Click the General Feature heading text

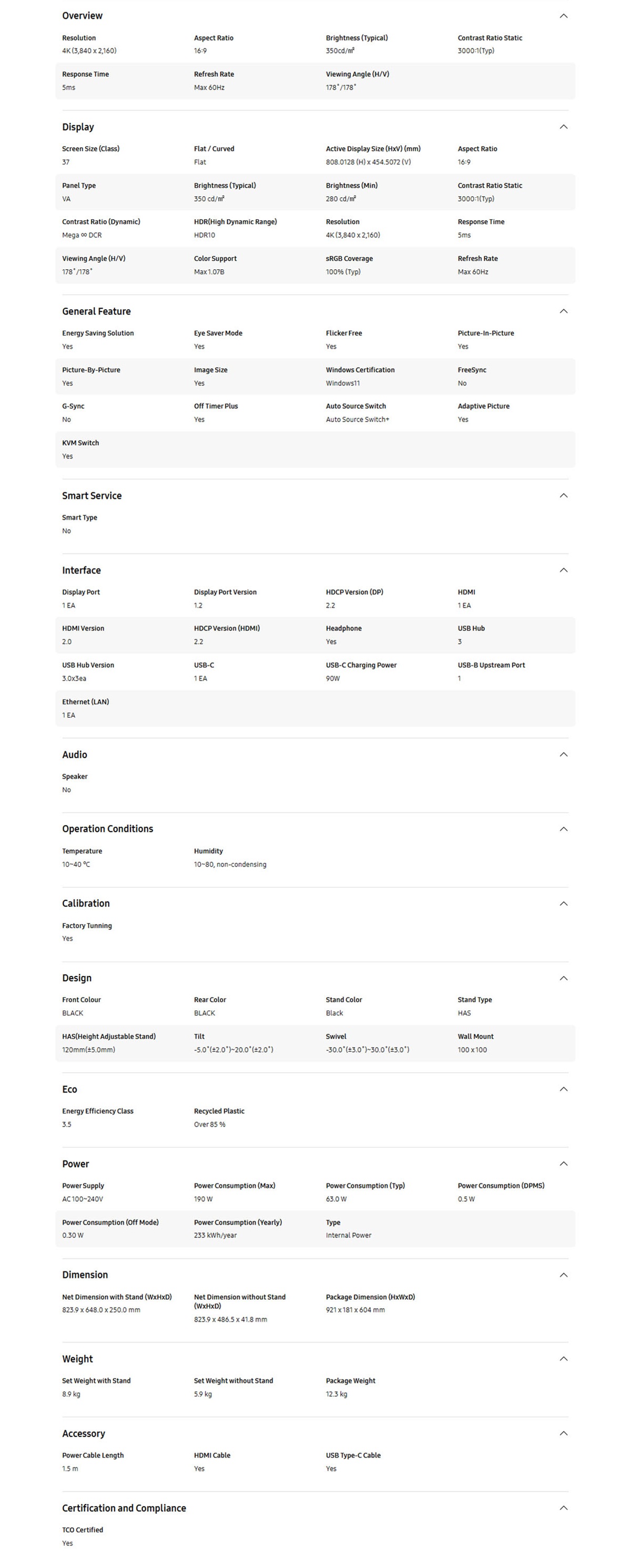coord(96,311)
